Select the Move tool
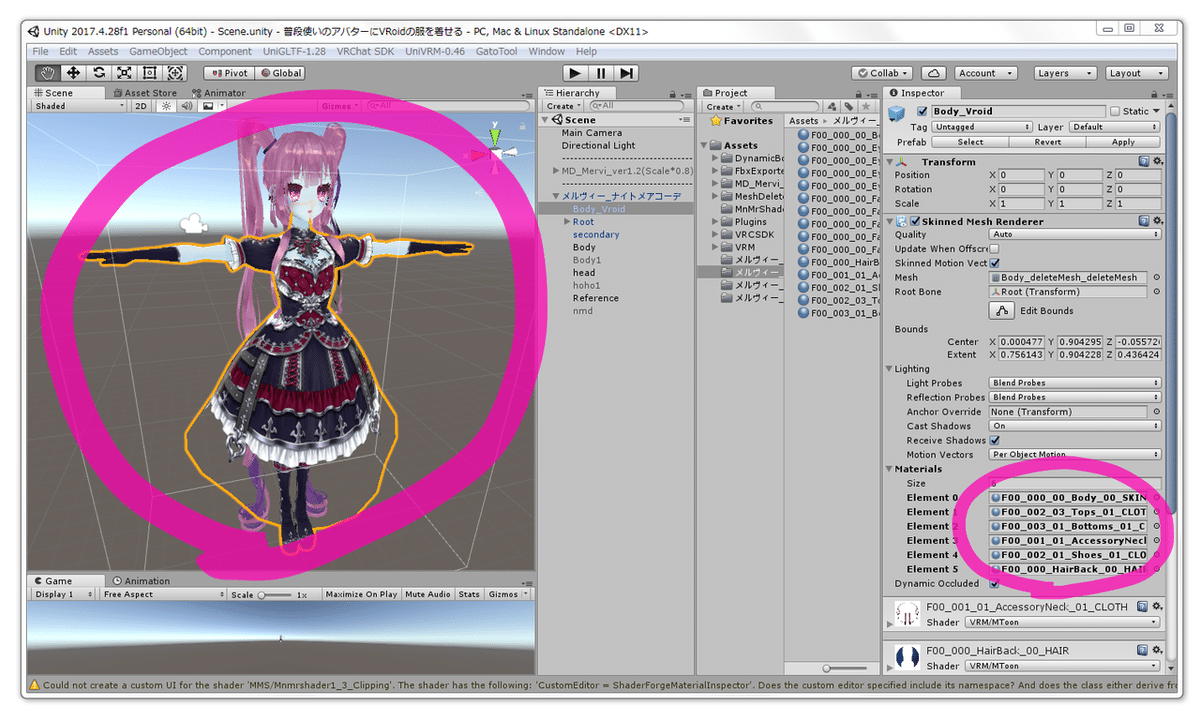Screen dimensions: 1200x721 pos(73,73)
